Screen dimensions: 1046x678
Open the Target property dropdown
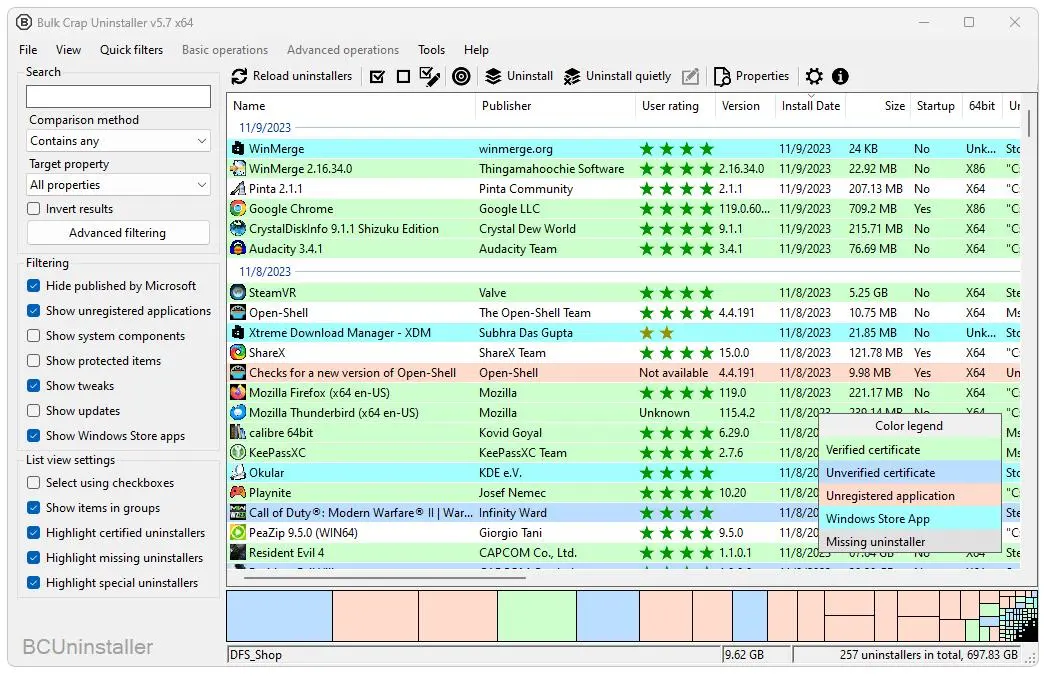[x=119, y=185]
